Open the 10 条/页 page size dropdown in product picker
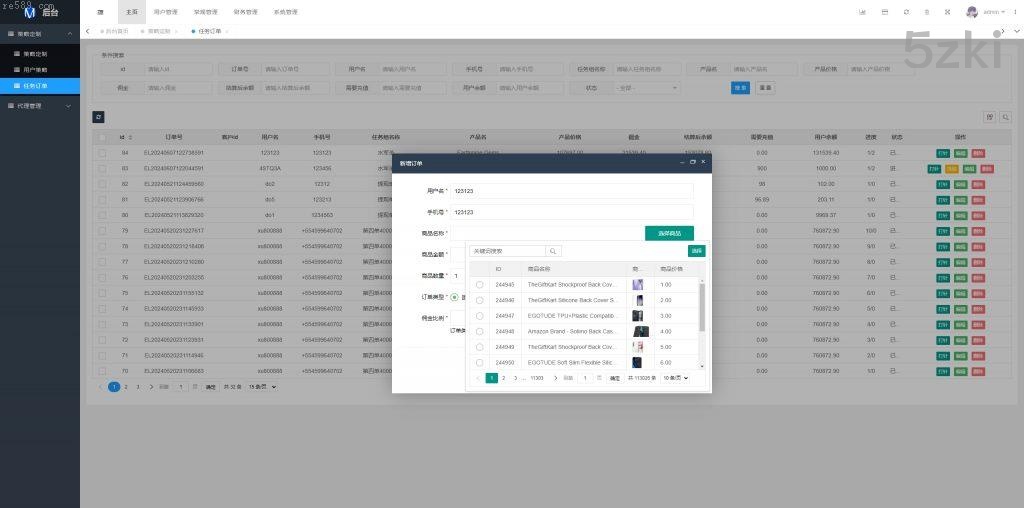 675,378
